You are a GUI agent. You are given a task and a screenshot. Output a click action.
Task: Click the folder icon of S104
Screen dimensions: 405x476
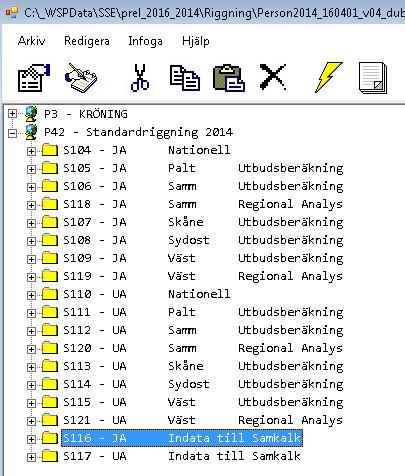[50, 150]
